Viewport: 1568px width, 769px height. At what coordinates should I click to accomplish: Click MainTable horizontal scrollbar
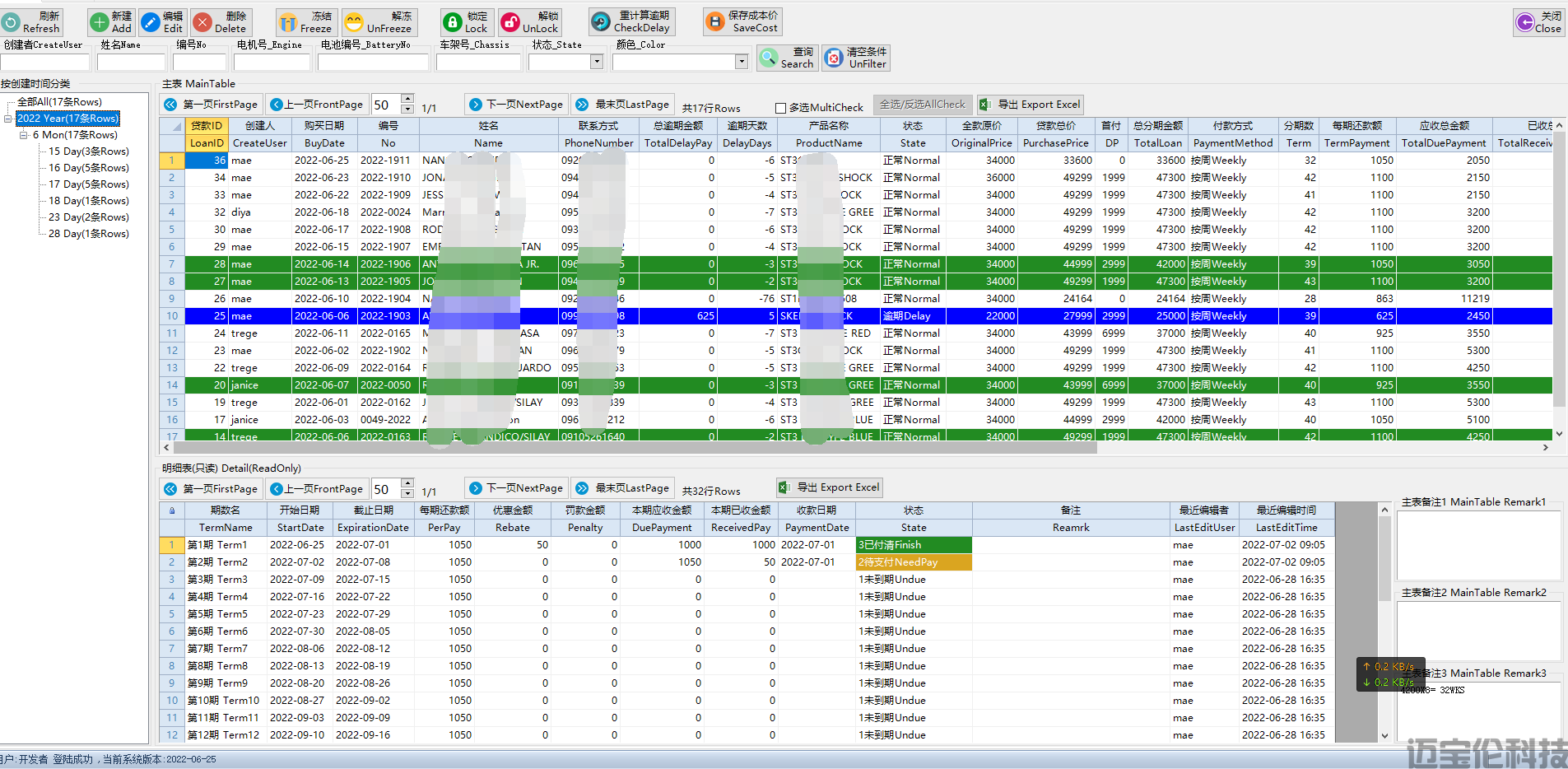634,448
